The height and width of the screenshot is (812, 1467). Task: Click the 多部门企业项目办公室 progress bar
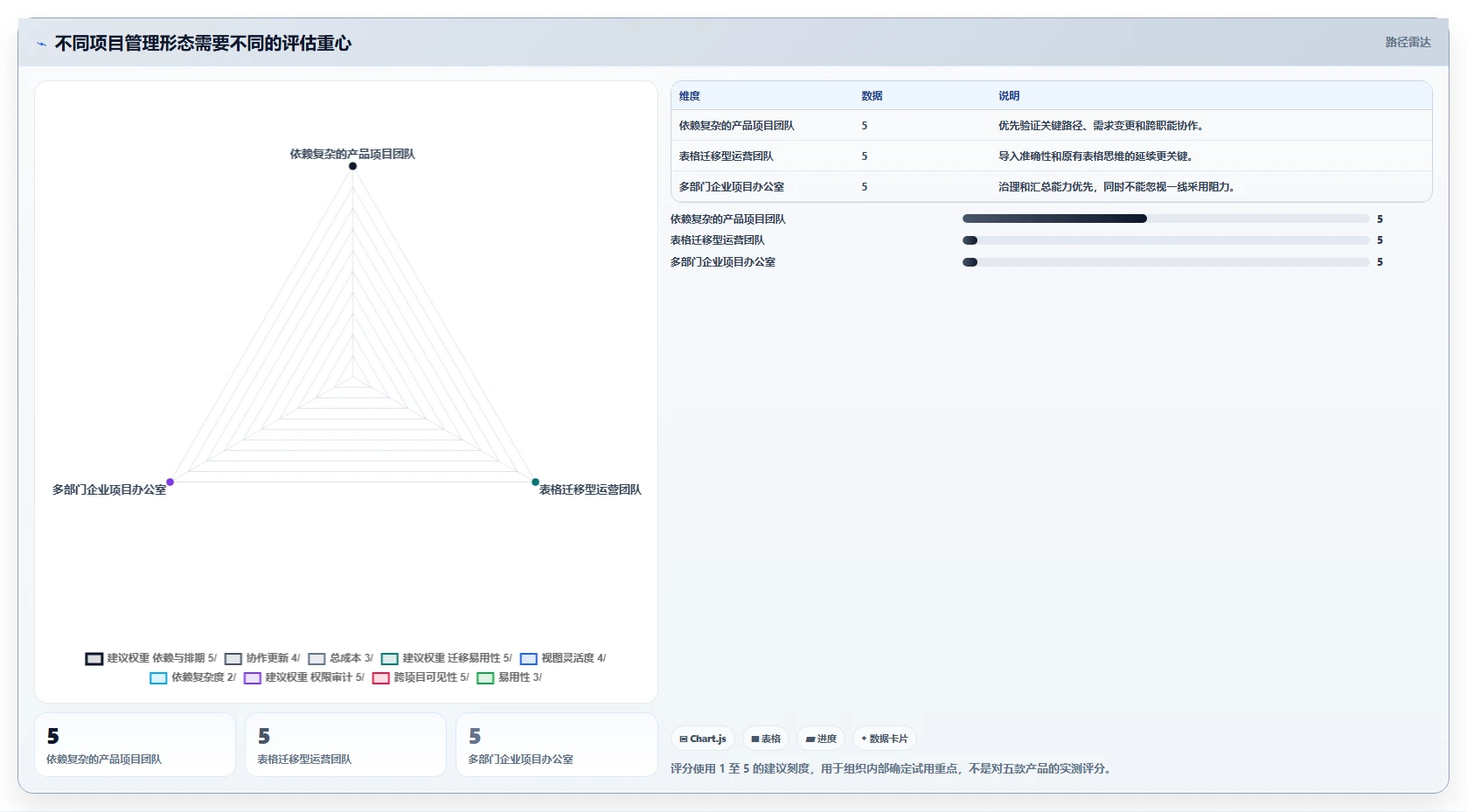click(1165, 262)
